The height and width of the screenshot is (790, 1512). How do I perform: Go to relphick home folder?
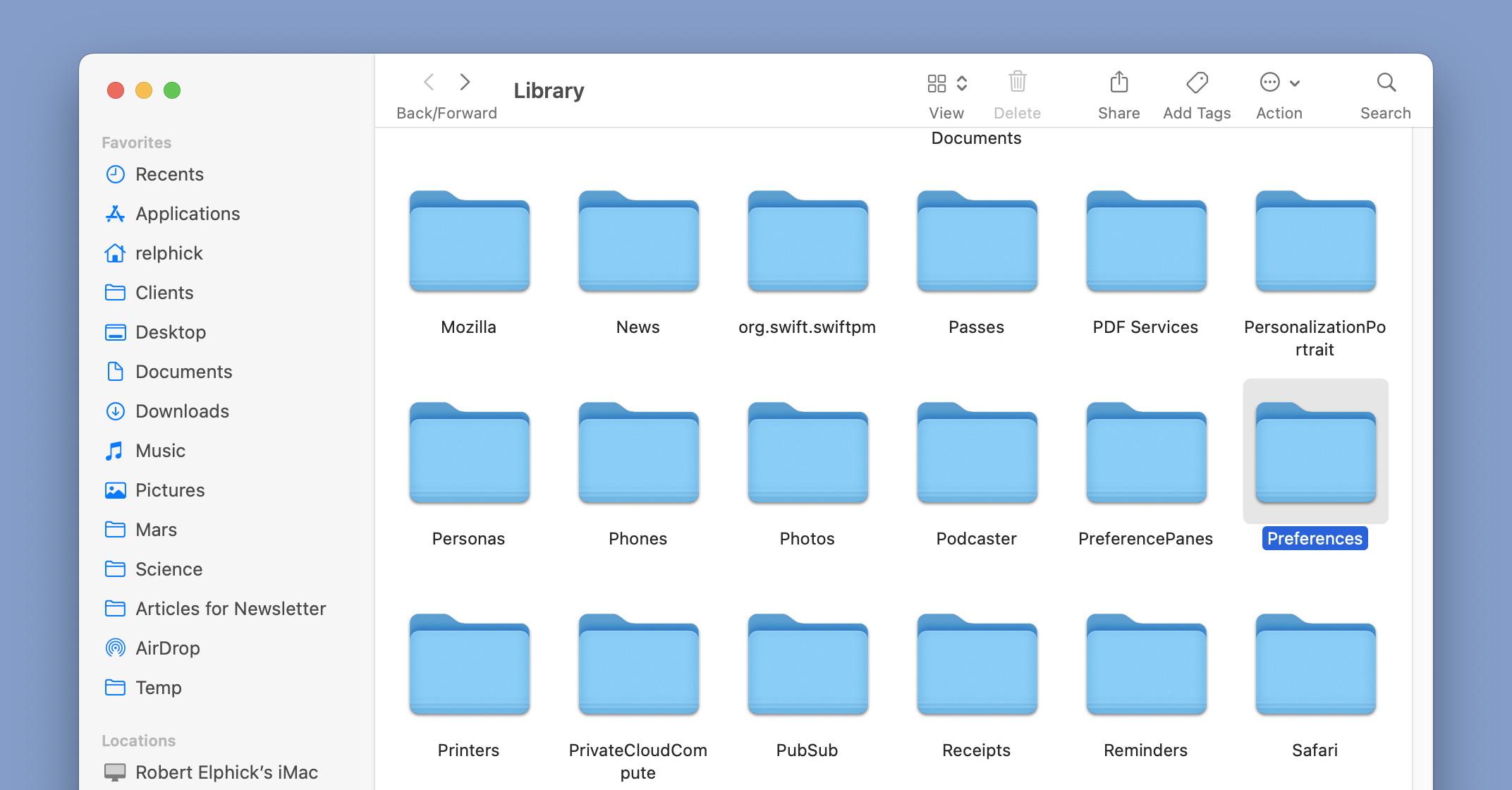(169, 253)
